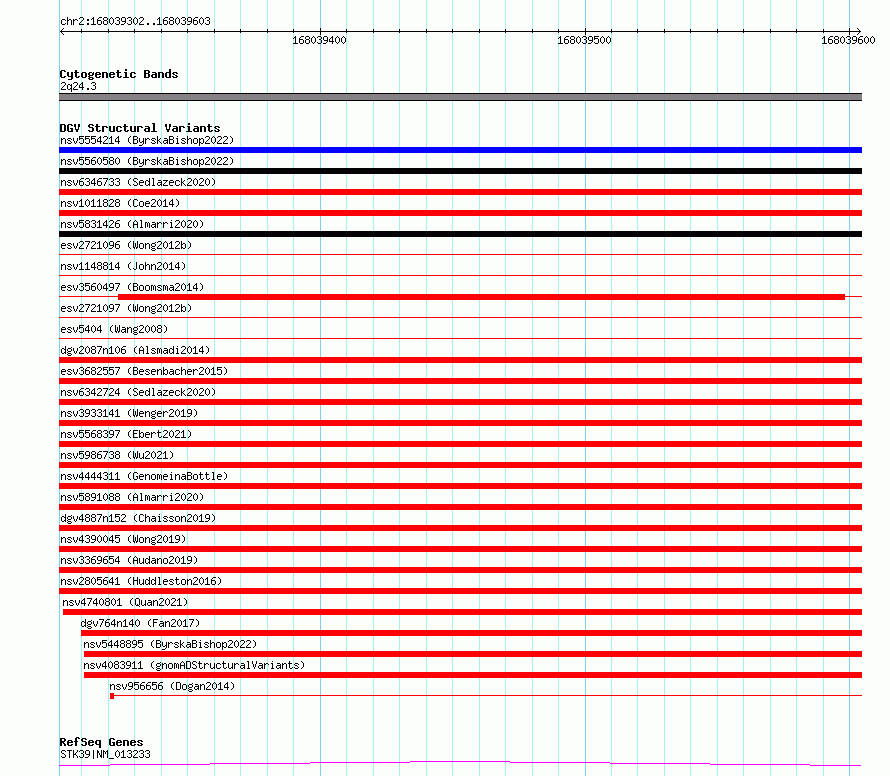Viewport: 890px width, 776px height.
Task: Select variant nsv5560580 (ByrskaBishop2022)
Action: click(147, 161)
